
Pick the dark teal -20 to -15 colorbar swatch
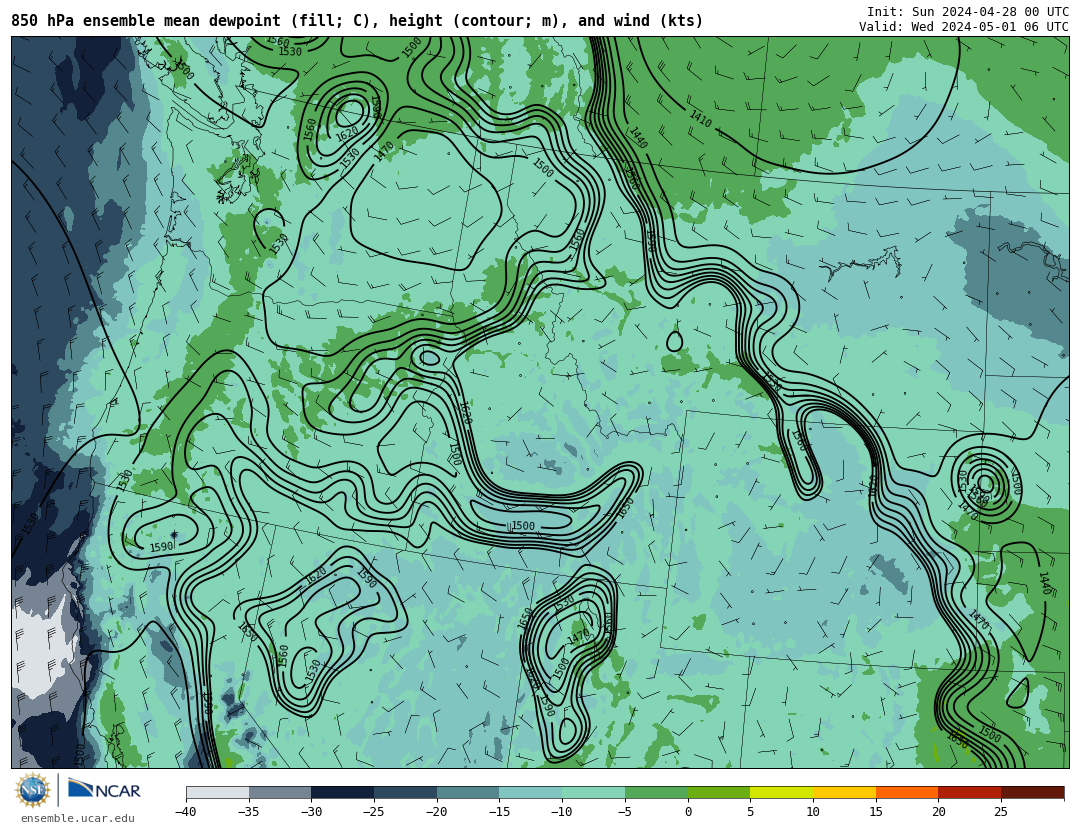(x=468, y=792)
